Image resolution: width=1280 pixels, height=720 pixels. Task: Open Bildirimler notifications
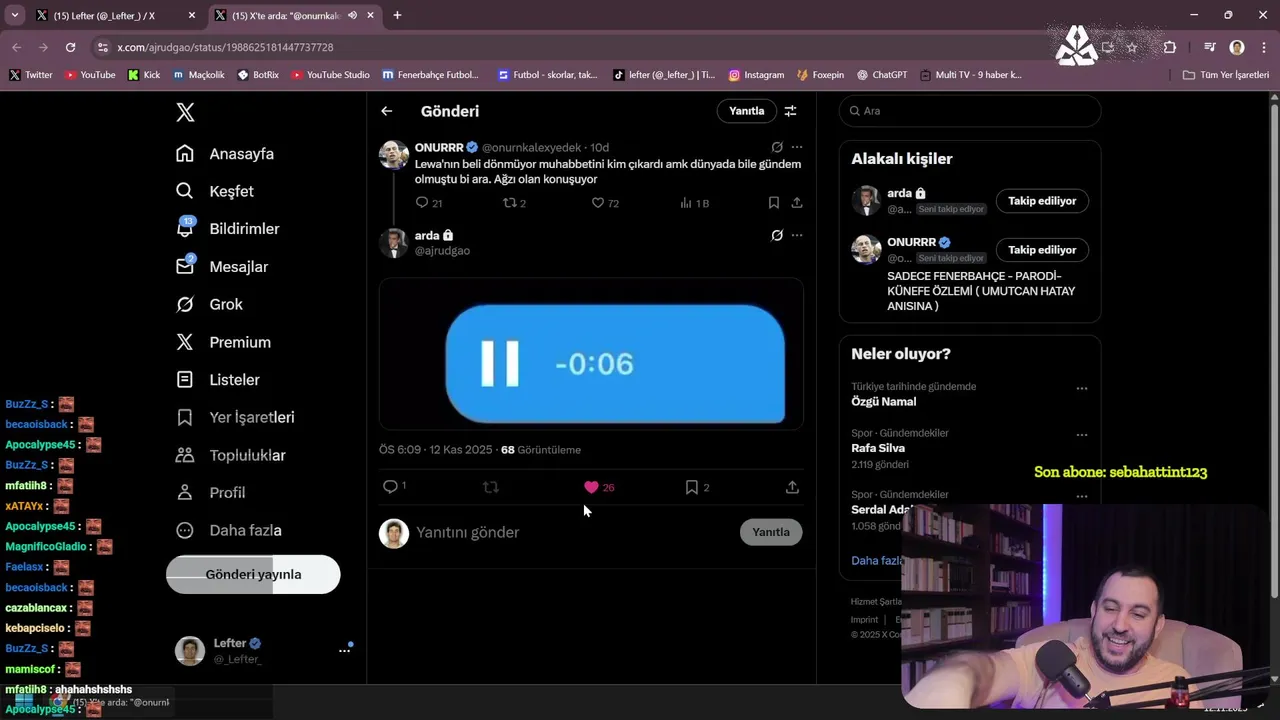(x=228, y=229)
